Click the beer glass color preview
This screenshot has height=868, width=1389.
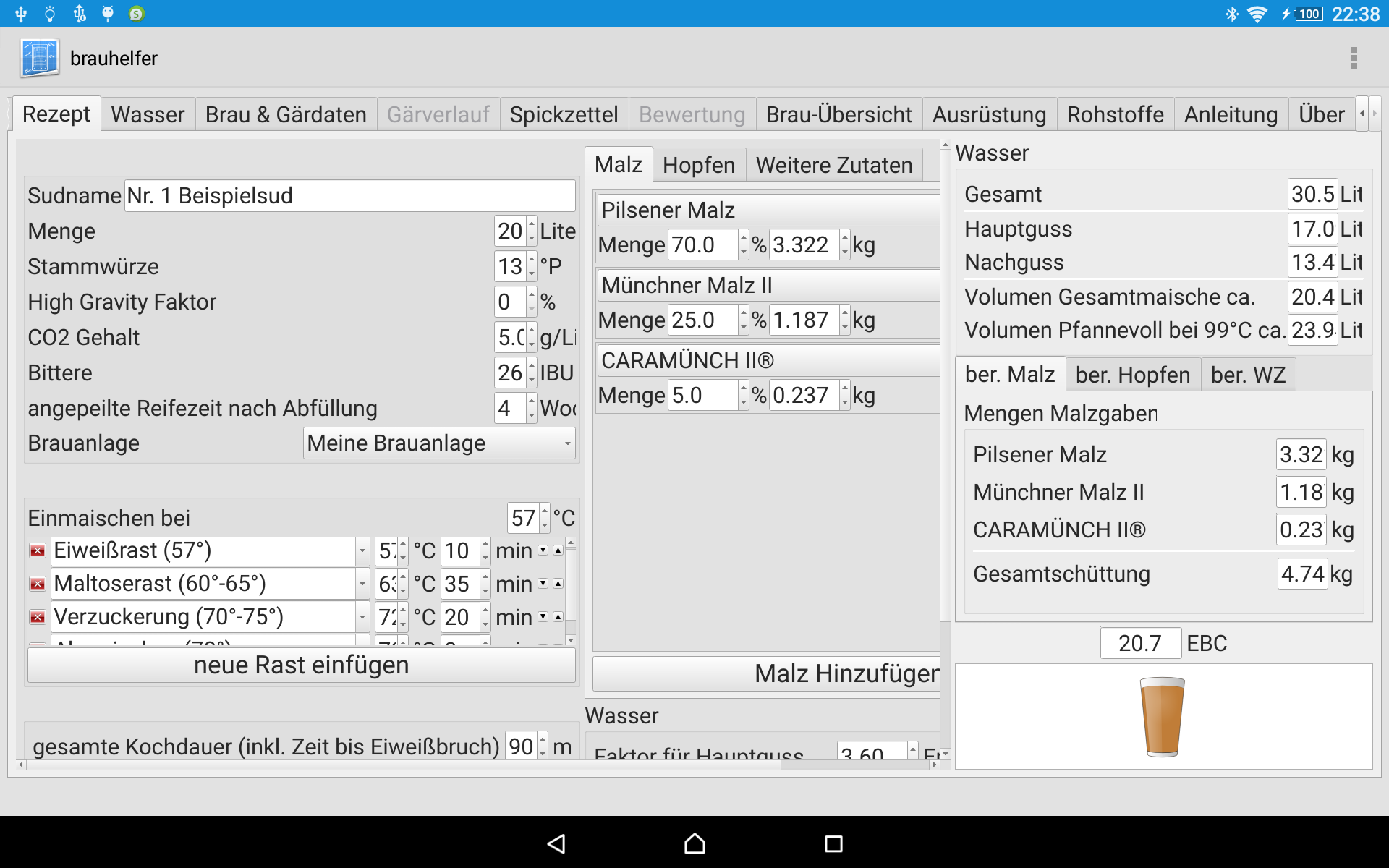1162,716
